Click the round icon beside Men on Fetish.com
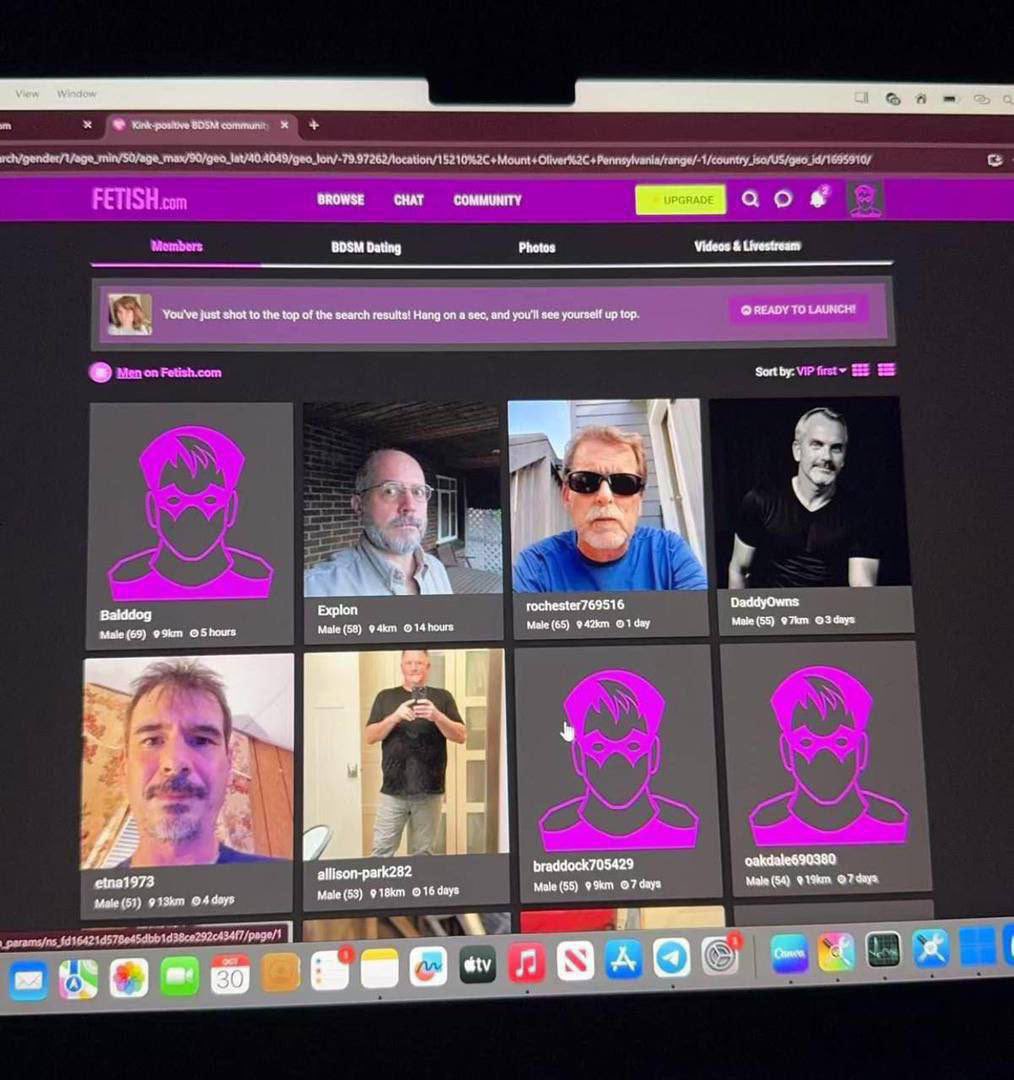Viewport: 1014px width, 1080px height. click(x=100, y=373)
